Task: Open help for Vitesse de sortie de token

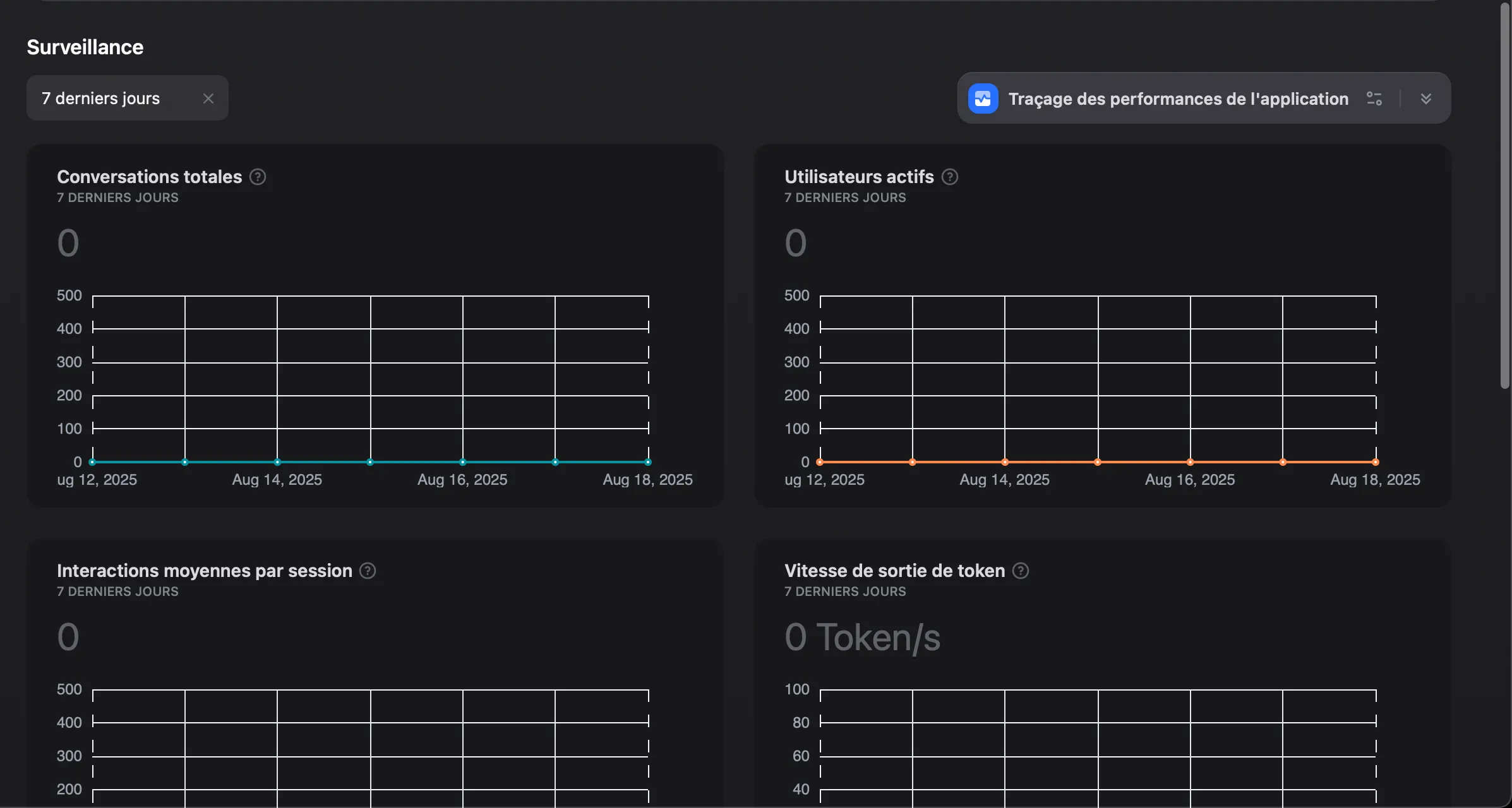Action: pyautogui.click(x=1020, y=571)
